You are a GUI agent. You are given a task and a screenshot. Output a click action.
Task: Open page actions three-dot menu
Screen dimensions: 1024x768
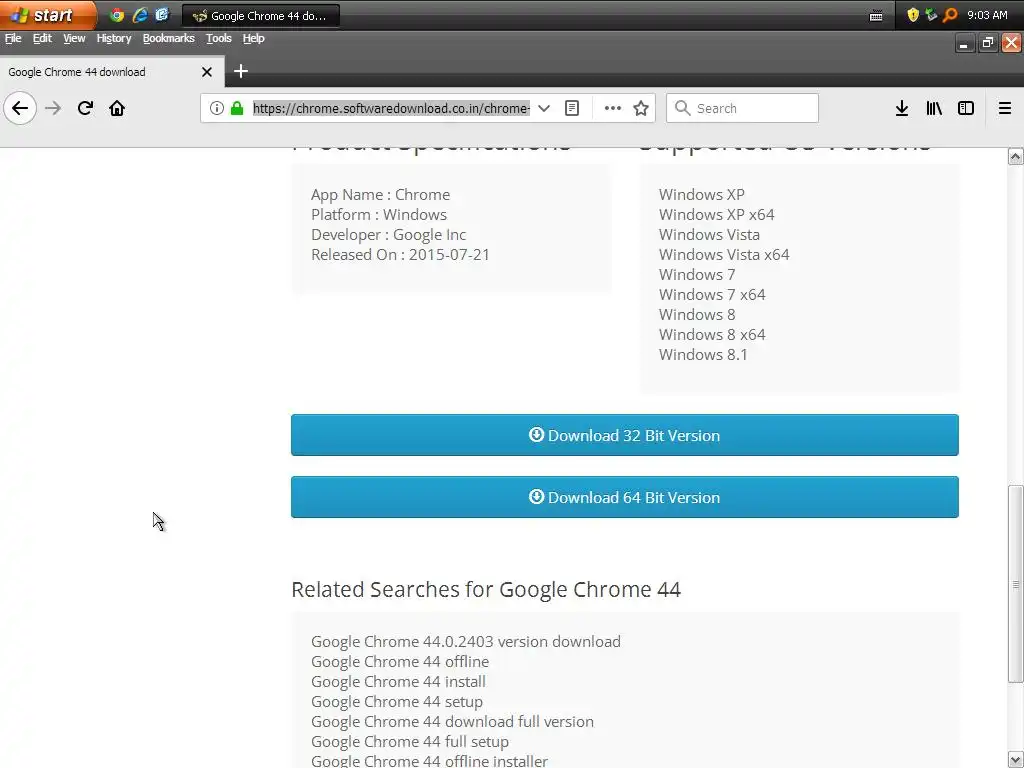tap(612, 108)
